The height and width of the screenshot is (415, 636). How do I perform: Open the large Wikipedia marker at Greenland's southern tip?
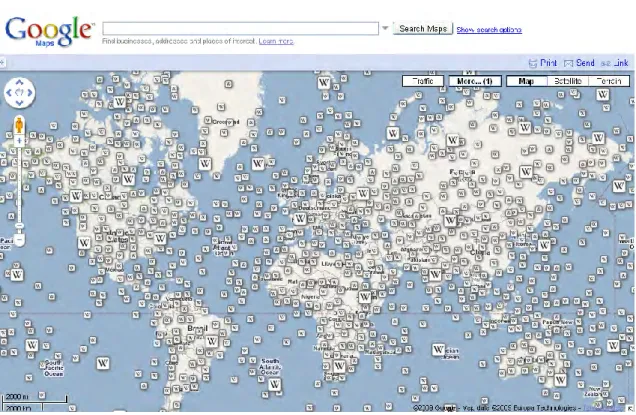pos(205,163)
